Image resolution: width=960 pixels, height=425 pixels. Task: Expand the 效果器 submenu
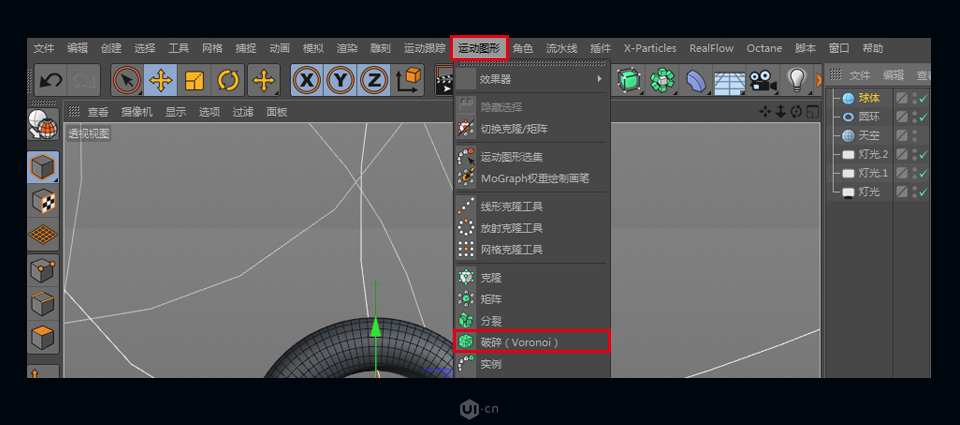531,79
